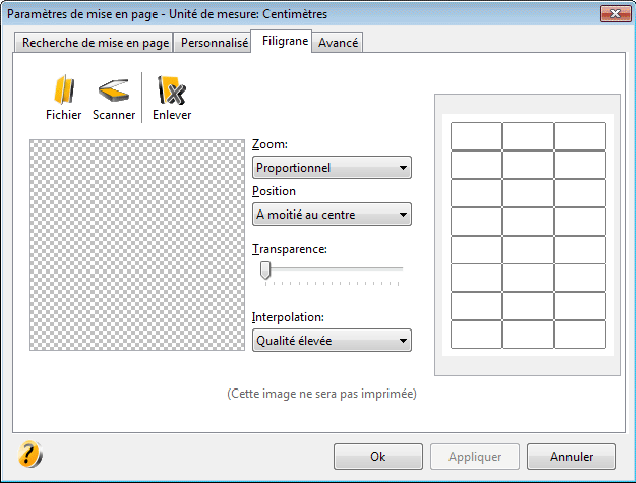The image size is (636, 483).
Task: Select the Filigrane tab
Action: click(x=284, y=41)
